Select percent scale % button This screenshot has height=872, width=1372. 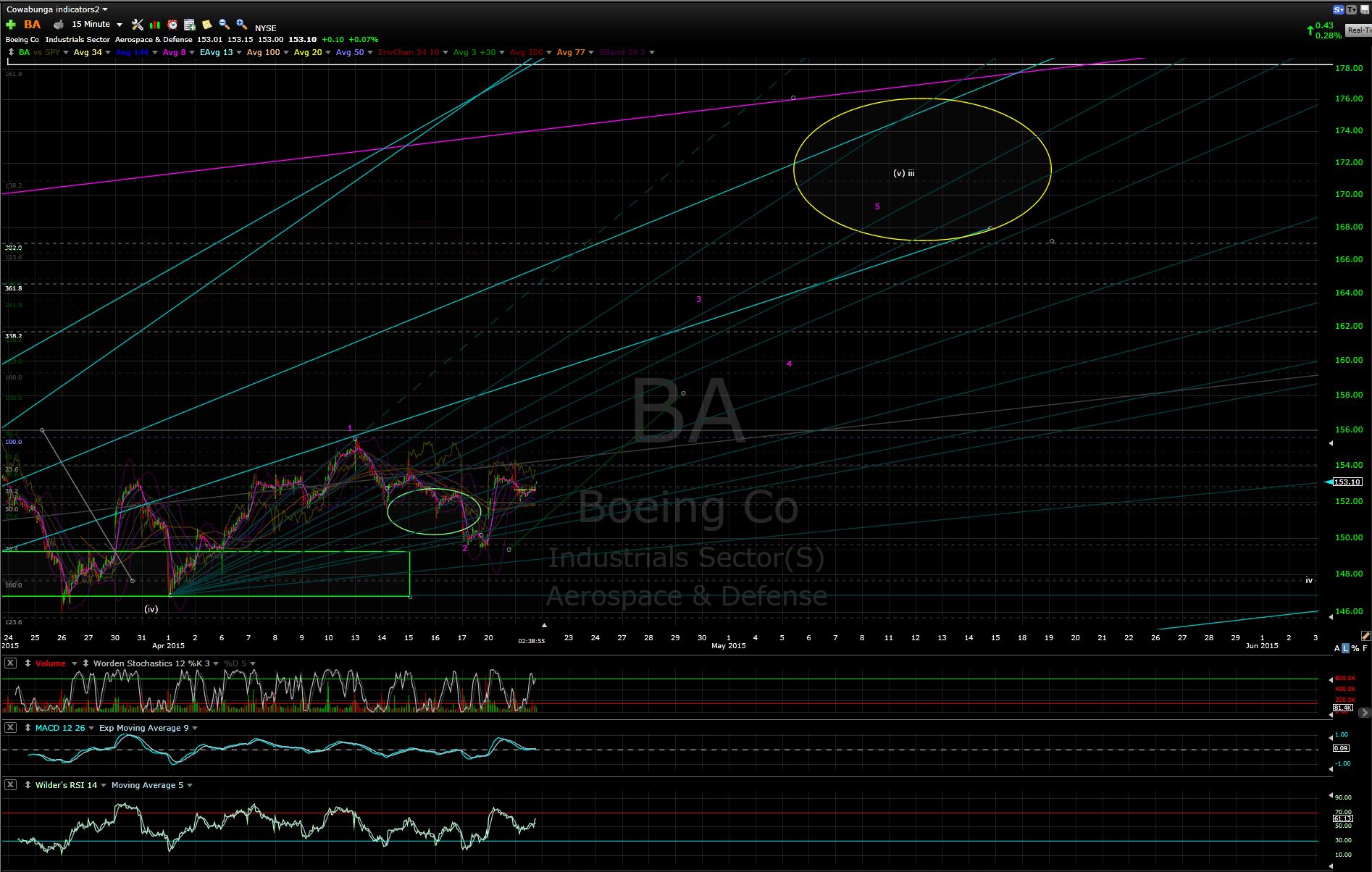click(x=1355, y=648)
